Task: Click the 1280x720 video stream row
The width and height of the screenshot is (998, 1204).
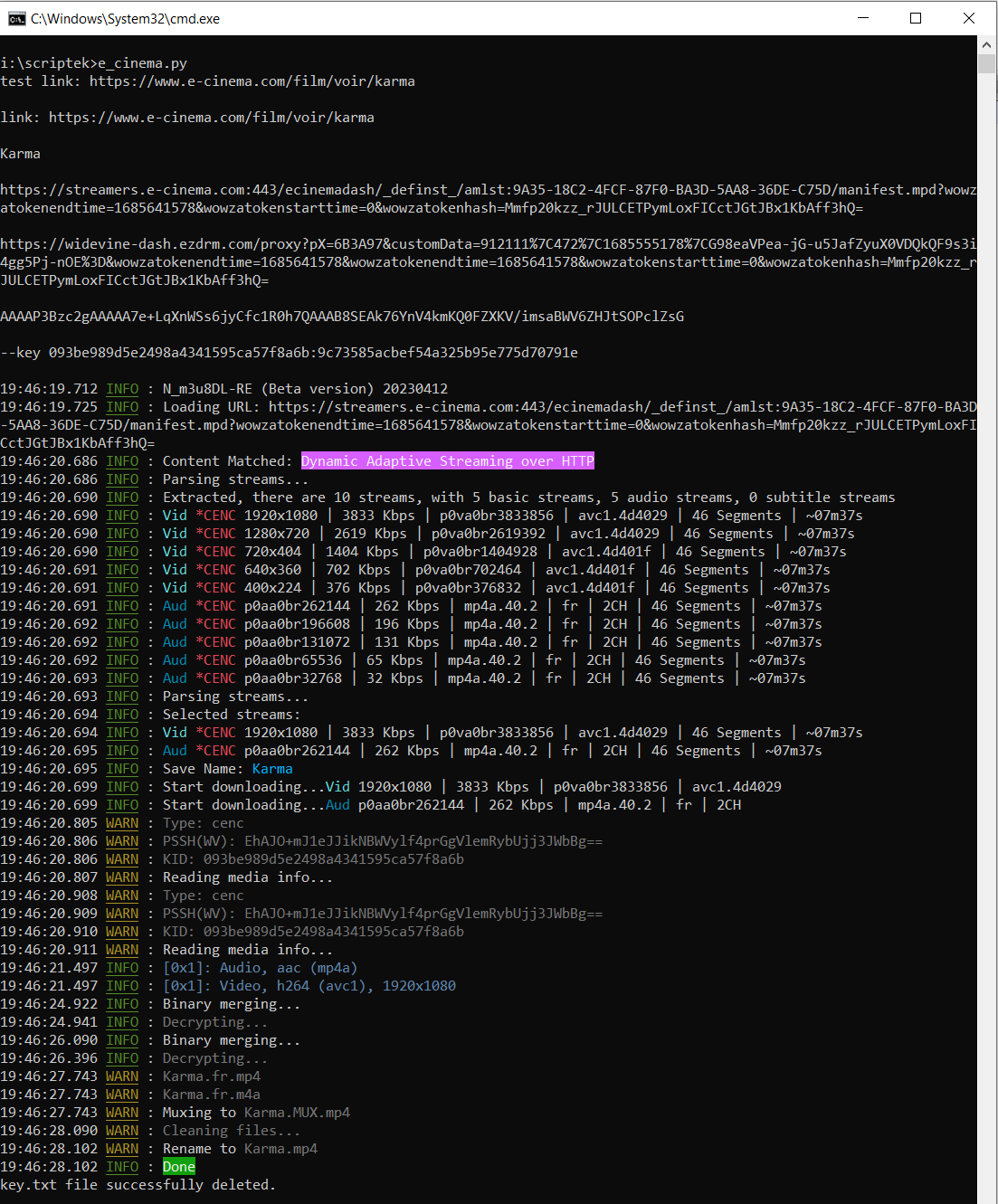Action: (427, 534)
